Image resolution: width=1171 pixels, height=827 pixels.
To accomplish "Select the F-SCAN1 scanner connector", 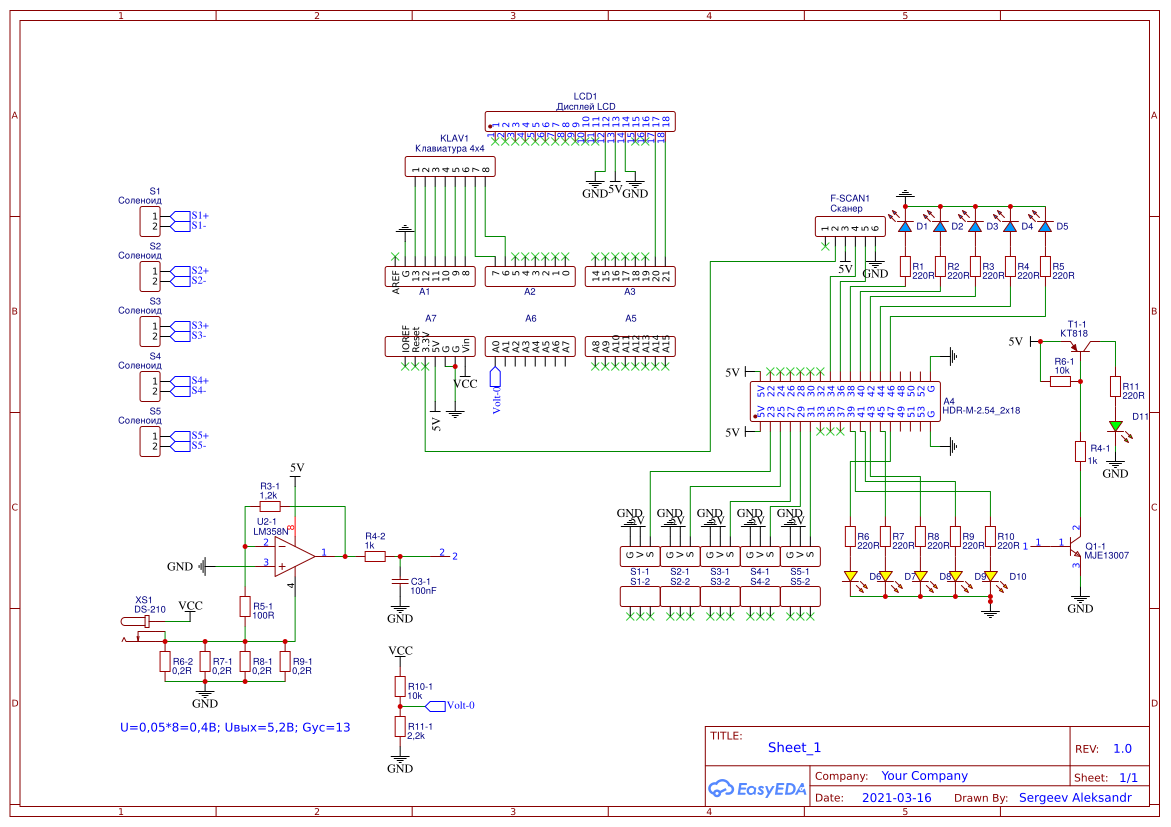I will [x=850, y=225].
